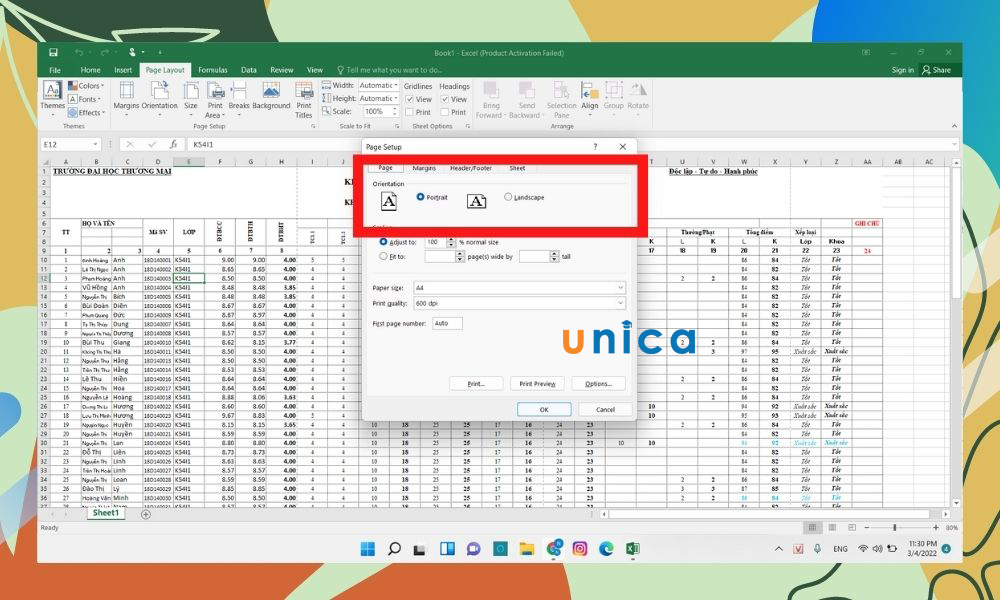This screenshot has width=1000, height=600.
Task: Expand the Paper size dropdown
Action: click(x=619, y=288)
